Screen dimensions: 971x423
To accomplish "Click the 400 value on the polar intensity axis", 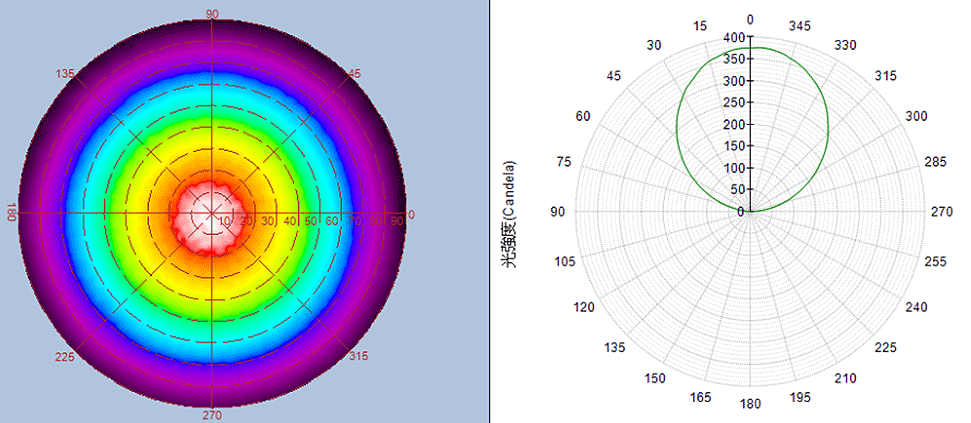I will click(733, 38).
